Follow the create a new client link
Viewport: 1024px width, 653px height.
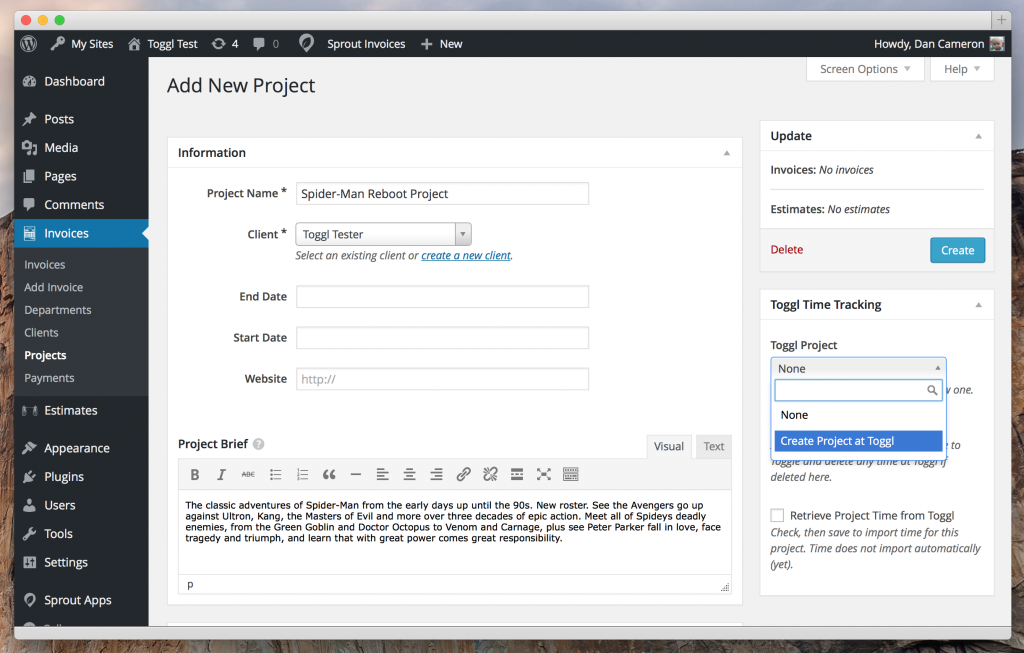[x=466, y=254]
